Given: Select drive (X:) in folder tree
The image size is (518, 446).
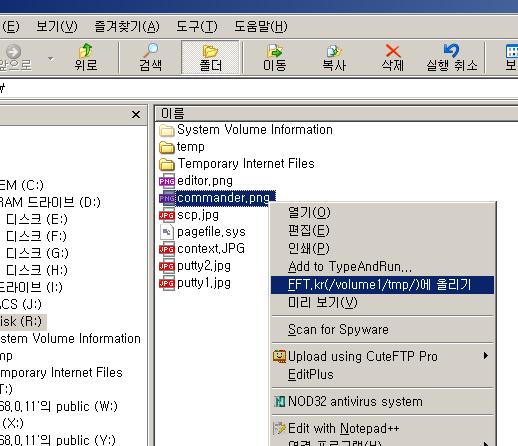Looking at the screenshot, I should pos(13,423).
